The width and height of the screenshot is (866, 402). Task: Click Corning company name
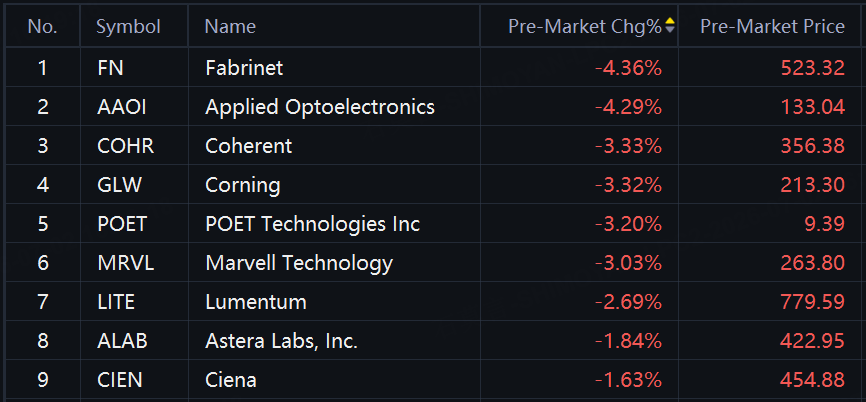coord(242,185)
